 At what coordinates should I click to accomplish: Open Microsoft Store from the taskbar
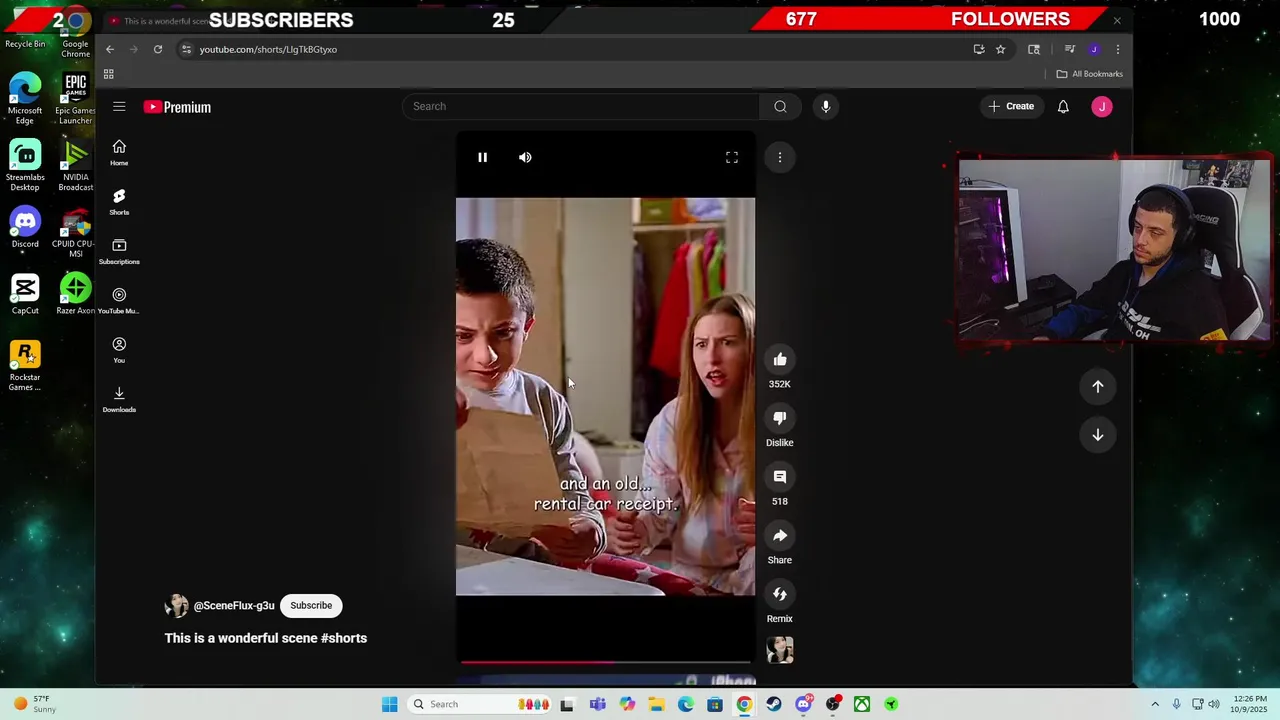pyautogui.click(x=715, y=704)
